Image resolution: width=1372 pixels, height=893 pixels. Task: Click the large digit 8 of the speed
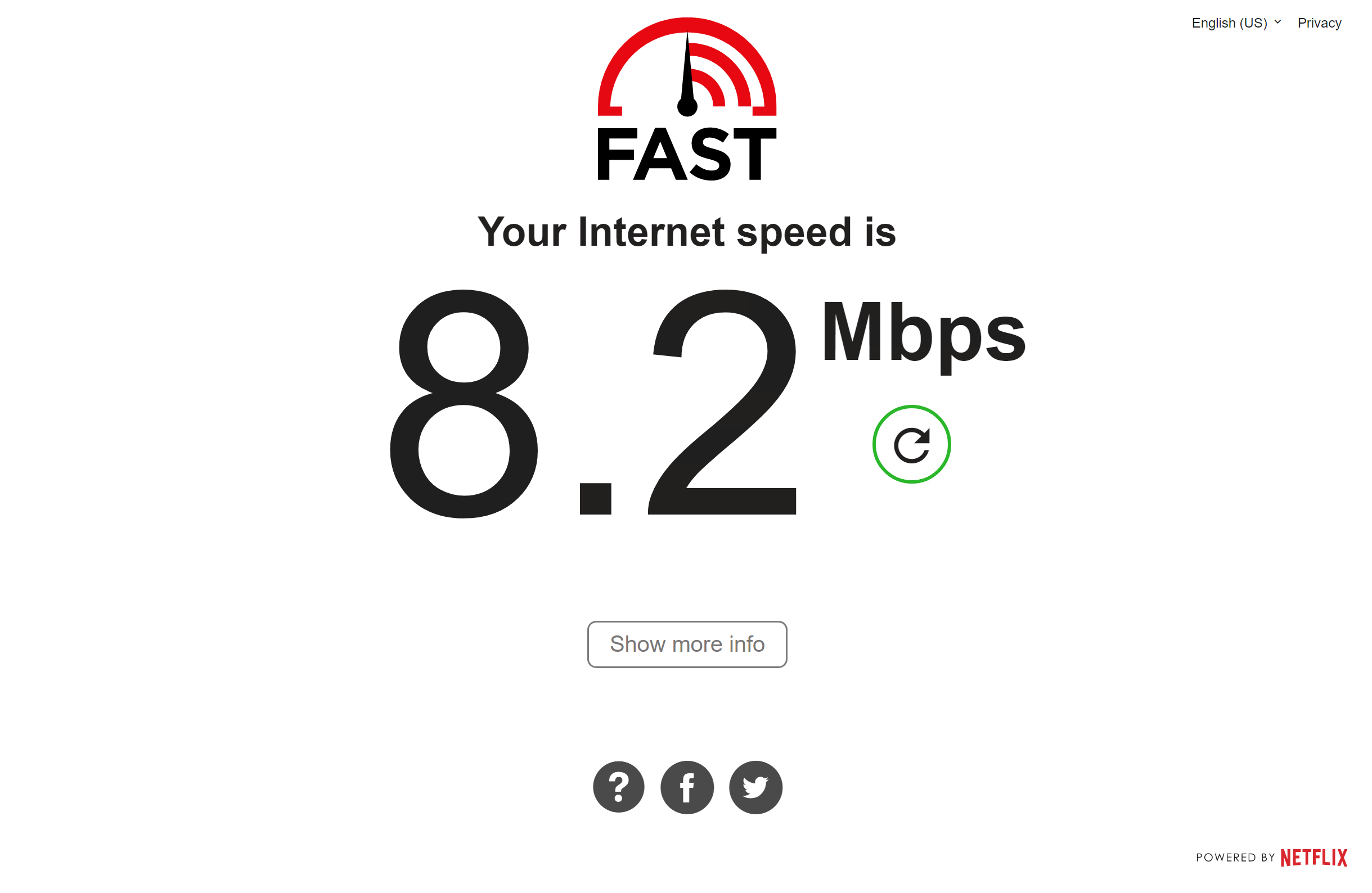click(x=464, y=403)
